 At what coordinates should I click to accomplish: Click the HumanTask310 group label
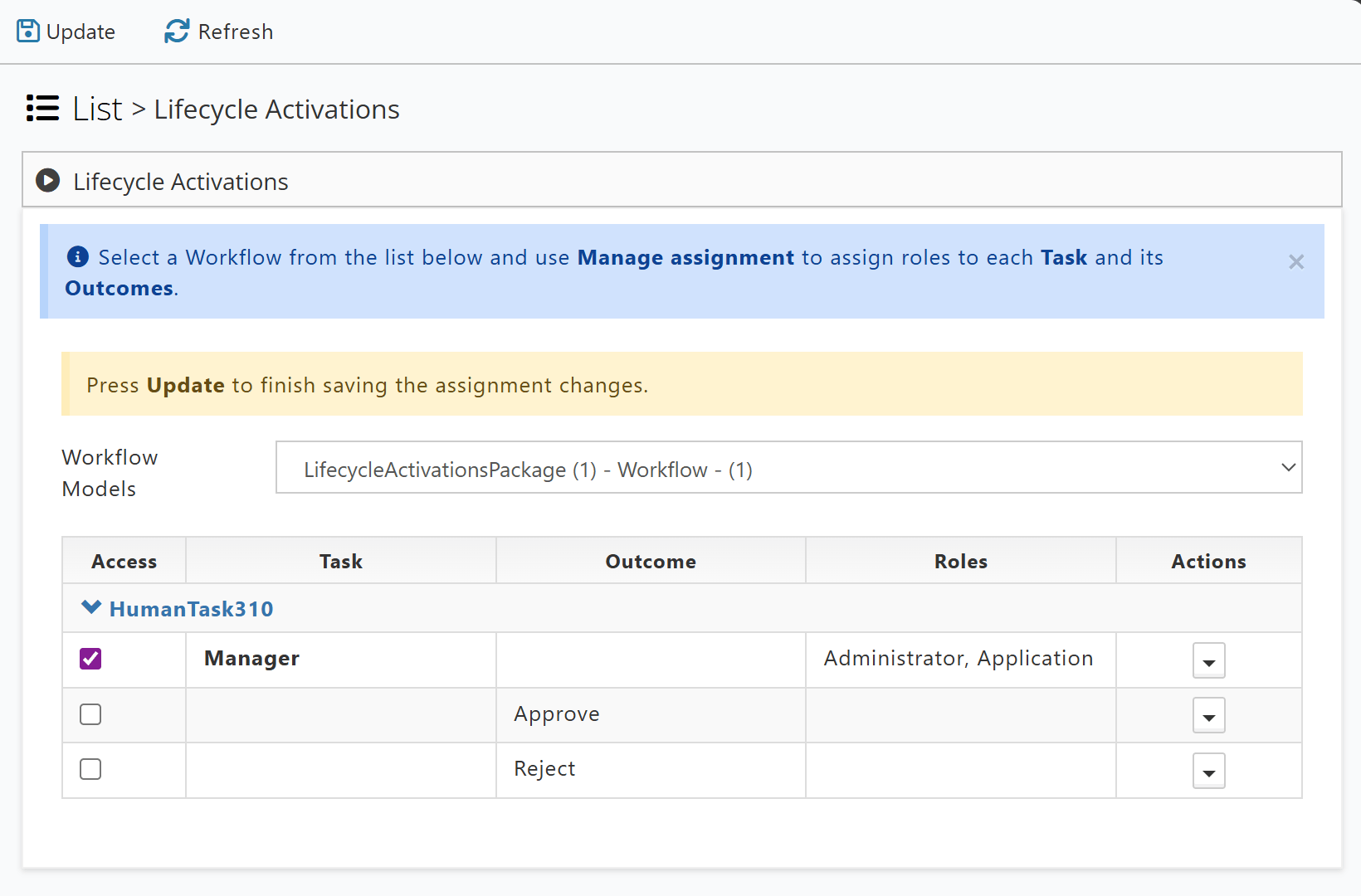191,609
